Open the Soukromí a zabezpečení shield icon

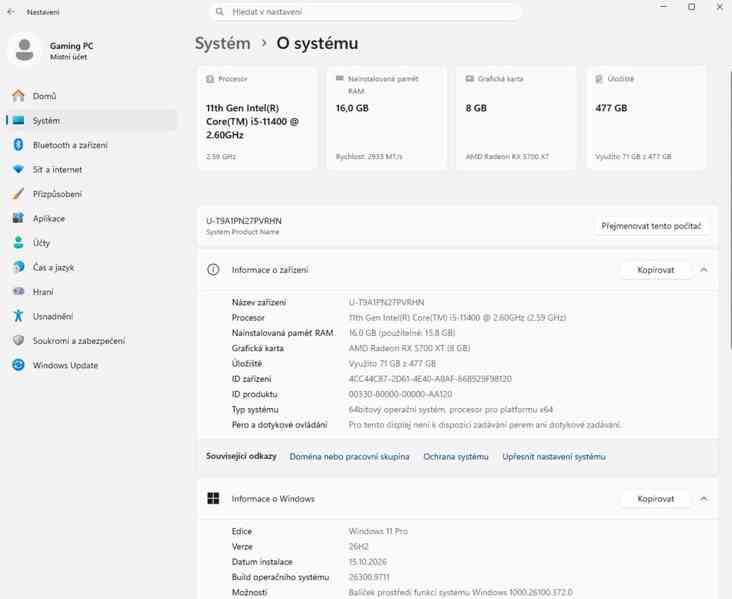pyautogui.click(x=18, y=340)
